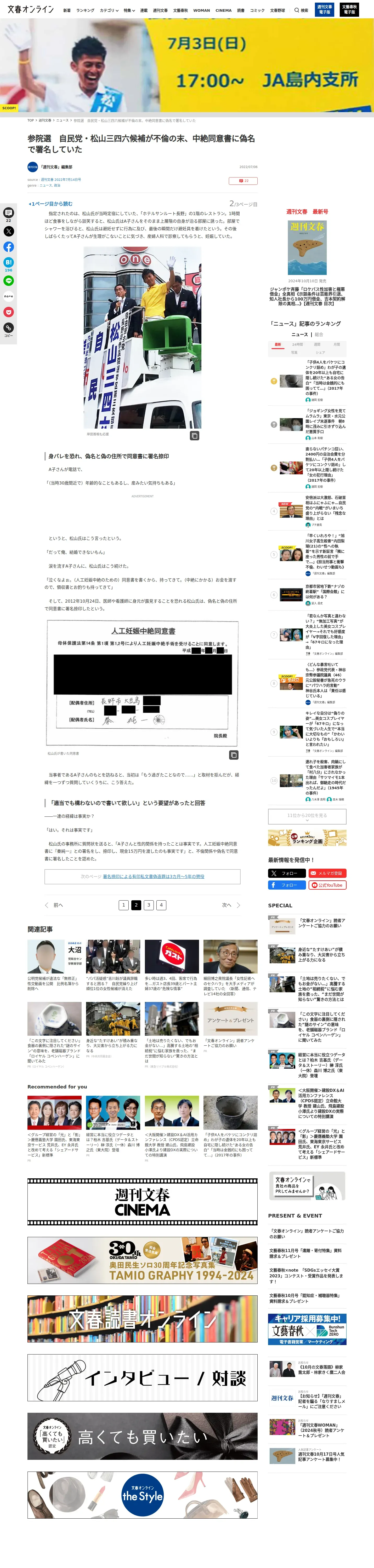The image size is (374, 1568).
Task: Share article via LINE icon
Action: pyautogui.click(x=9, y=281)
